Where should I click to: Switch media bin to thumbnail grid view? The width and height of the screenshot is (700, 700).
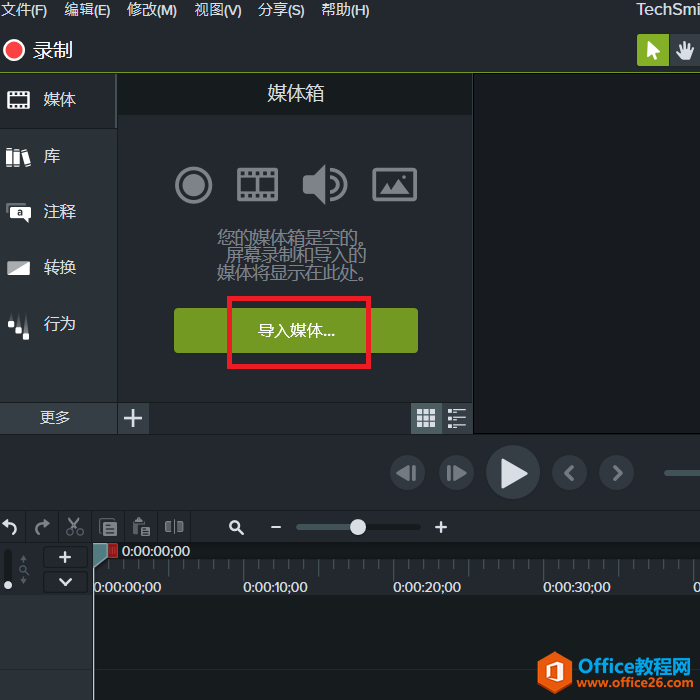(426, 418)
